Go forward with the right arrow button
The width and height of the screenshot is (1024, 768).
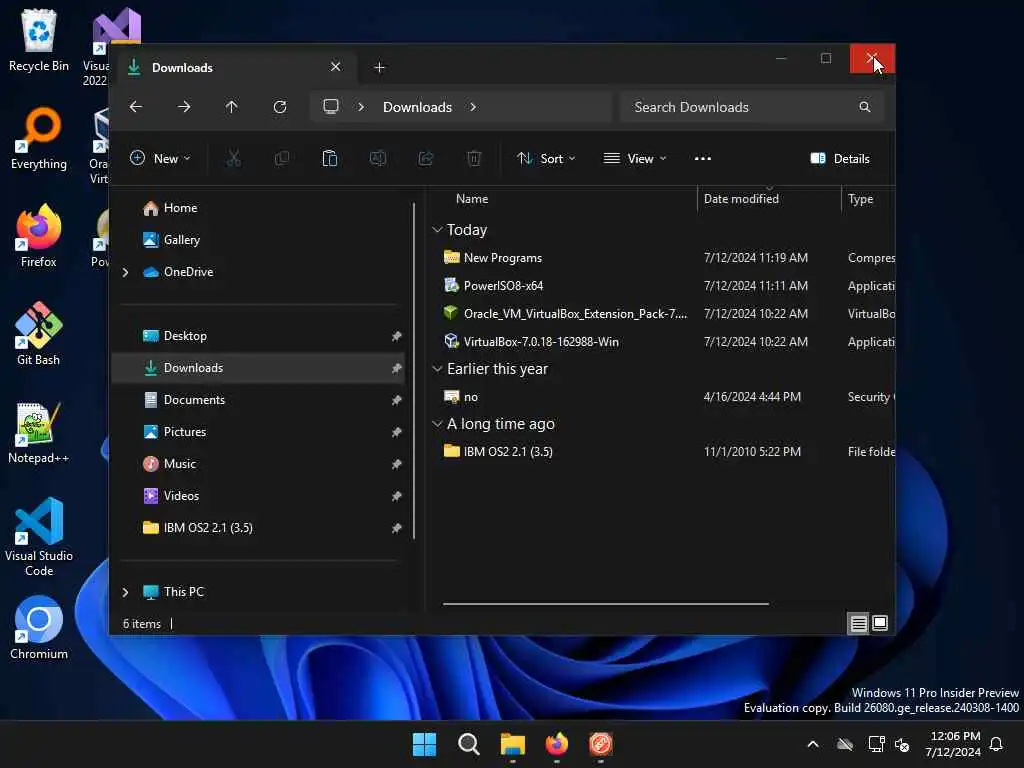point(184,106)
